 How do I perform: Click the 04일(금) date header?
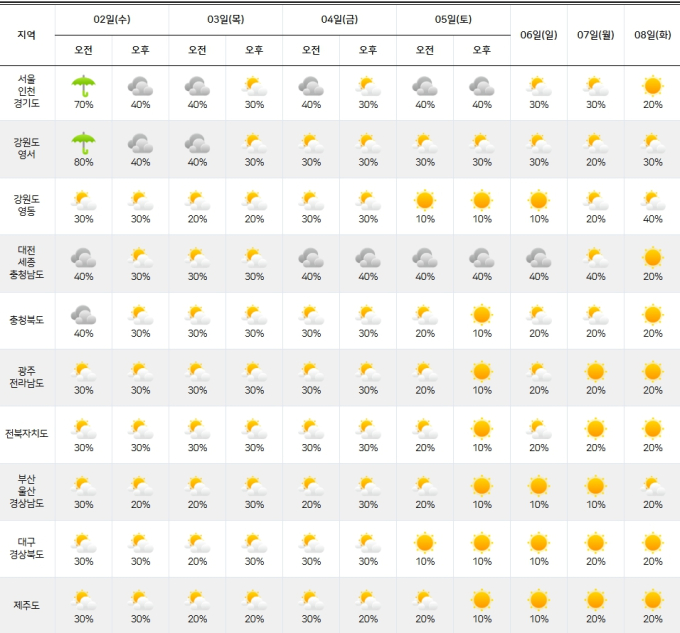339,19
